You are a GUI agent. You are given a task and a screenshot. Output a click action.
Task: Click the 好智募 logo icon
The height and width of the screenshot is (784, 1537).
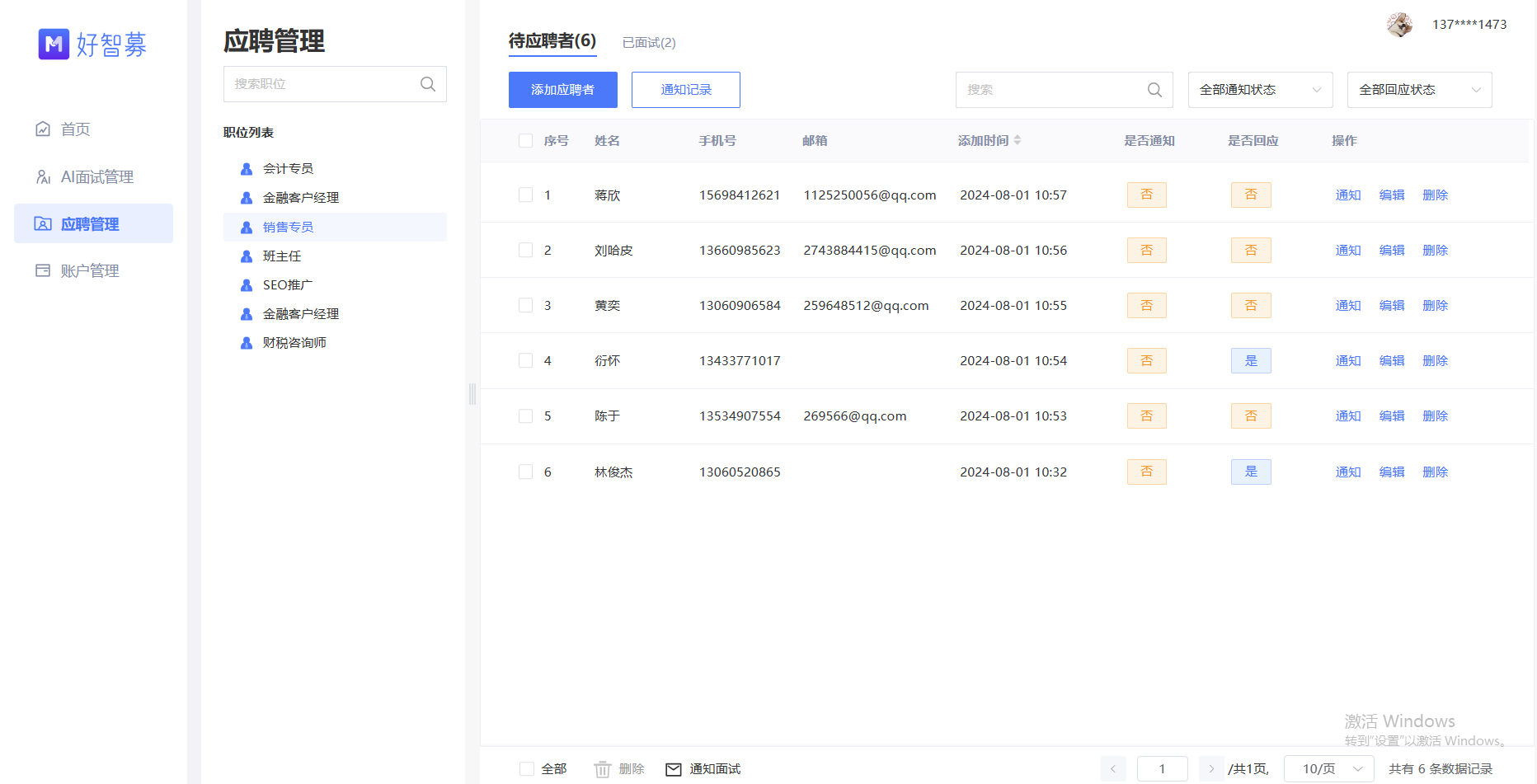tap(53, 45)
